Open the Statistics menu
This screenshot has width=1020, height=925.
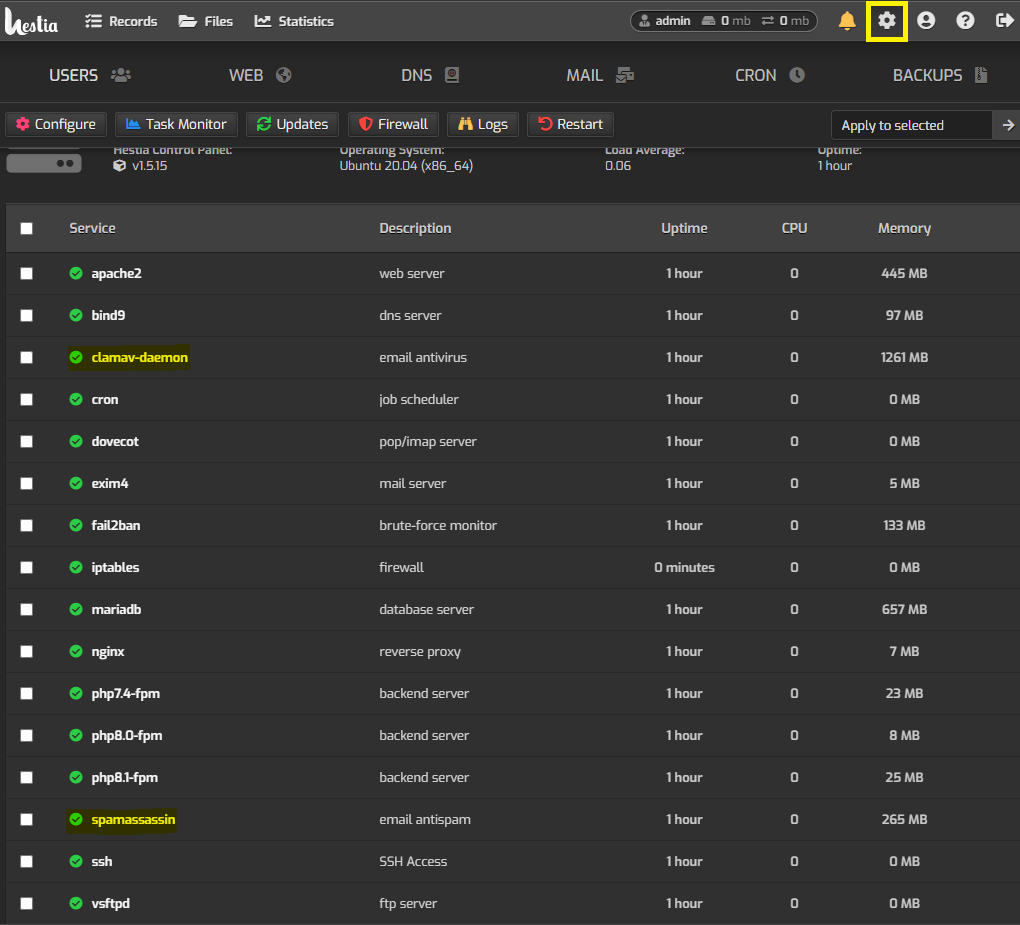(x=294, y=21)
